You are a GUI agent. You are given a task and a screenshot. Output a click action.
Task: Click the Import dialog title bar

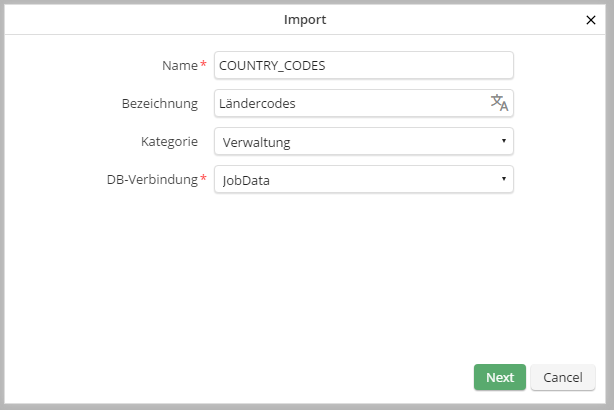point(306,19)
